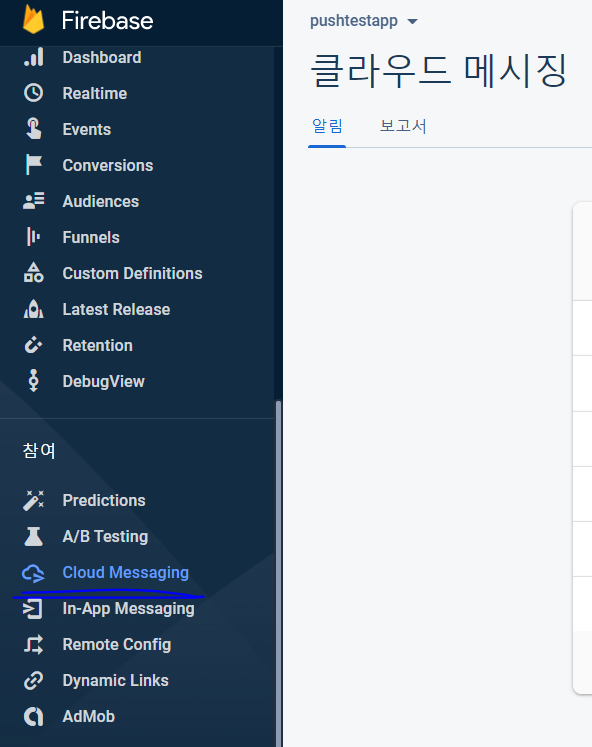Click the In-App Messaging icon
This screenshot has width=592, height=747.
click(x=33, y=608)
